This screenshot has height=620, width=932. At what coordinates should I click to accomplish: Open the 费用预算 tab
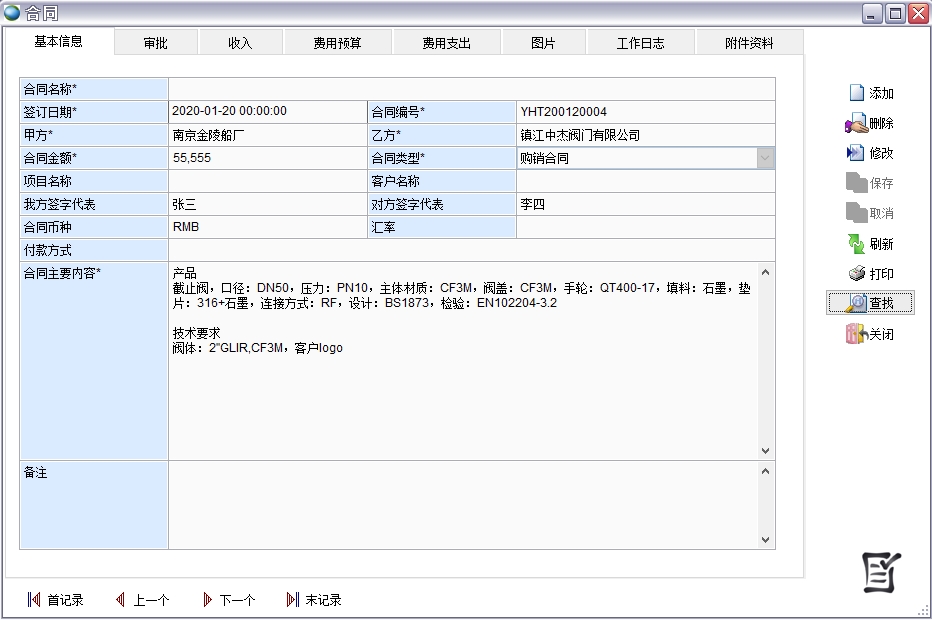click(x=337, y=43)
